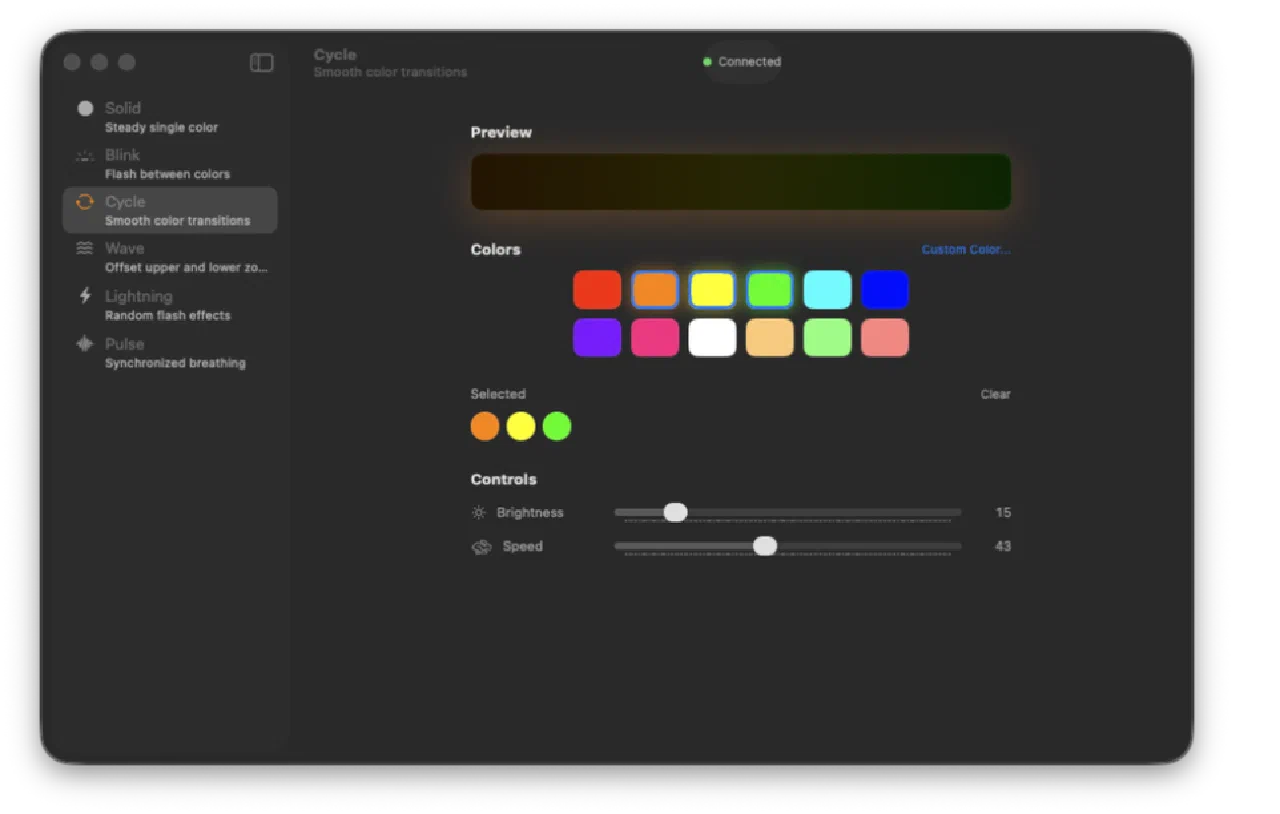The height and width of the screenshot is (814, 1280).
Task: Open the Custom Color link
Action: (x=966, y=250)
